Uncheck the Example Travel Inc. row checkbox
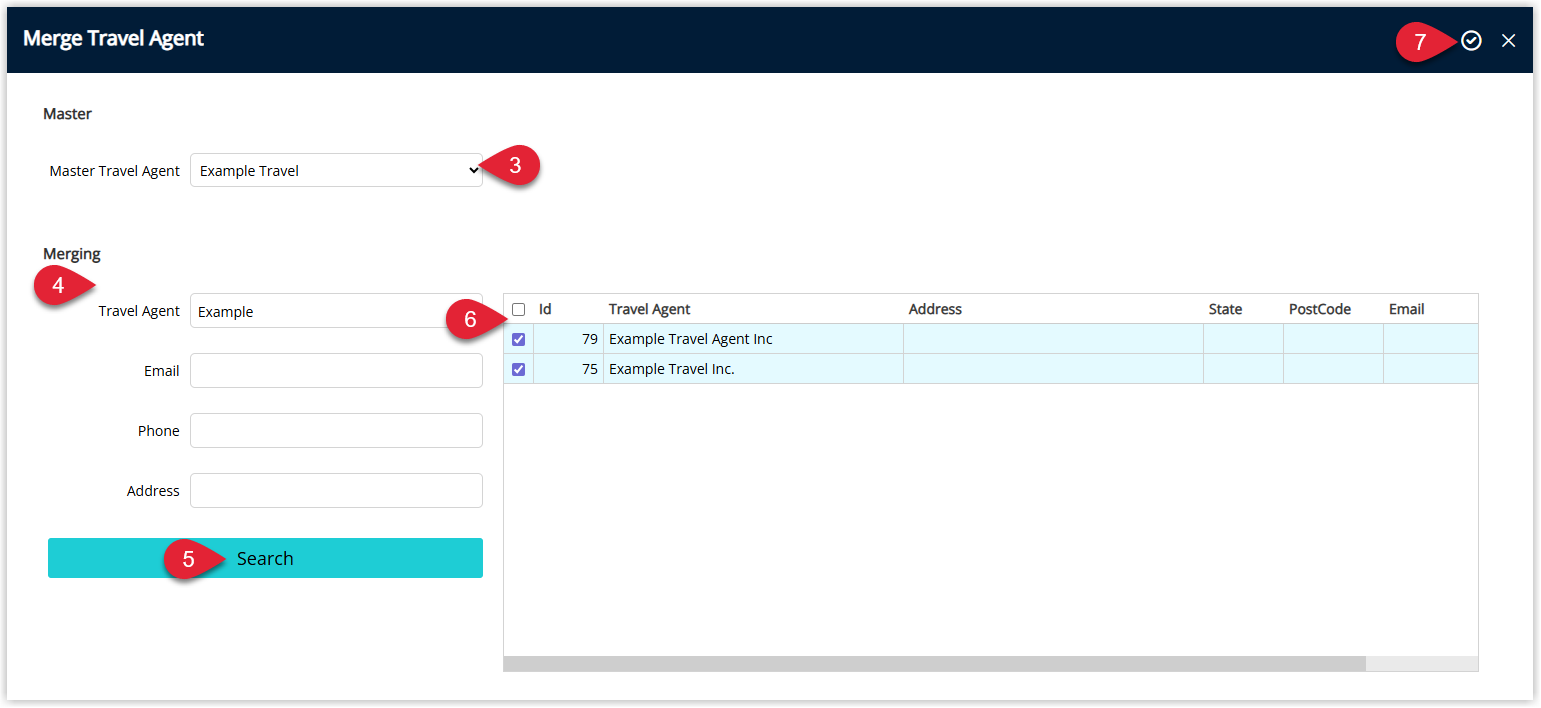The image size is (1541, 708). point(518,369)
